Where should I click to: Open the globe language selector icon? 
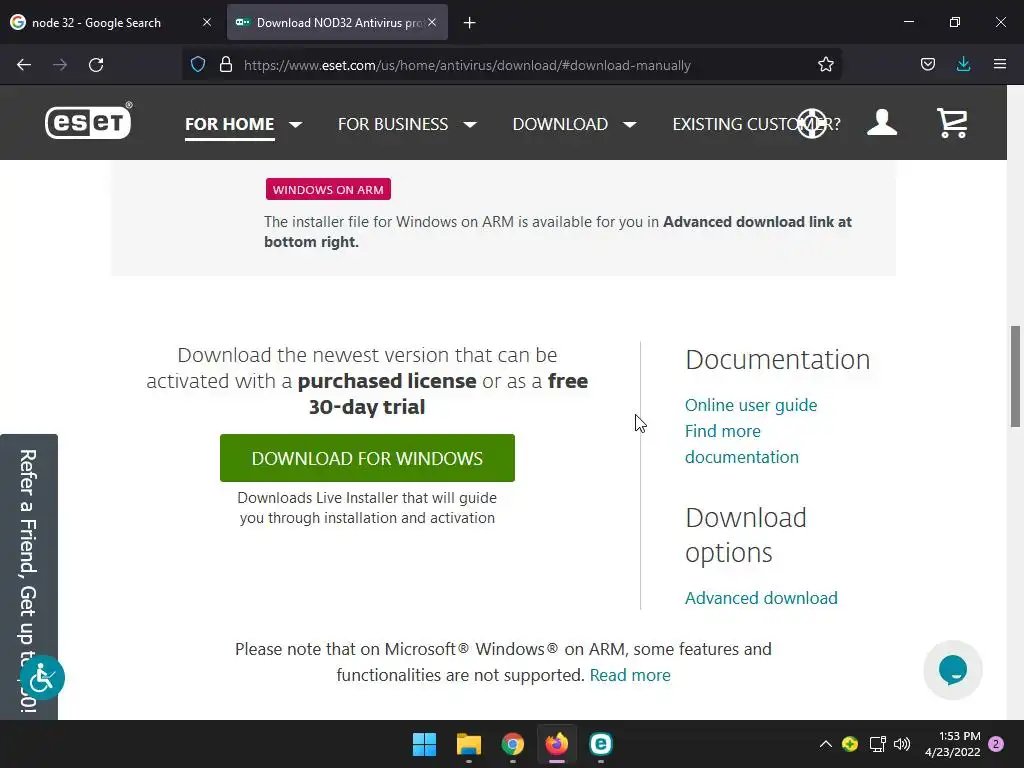[812, 123]
